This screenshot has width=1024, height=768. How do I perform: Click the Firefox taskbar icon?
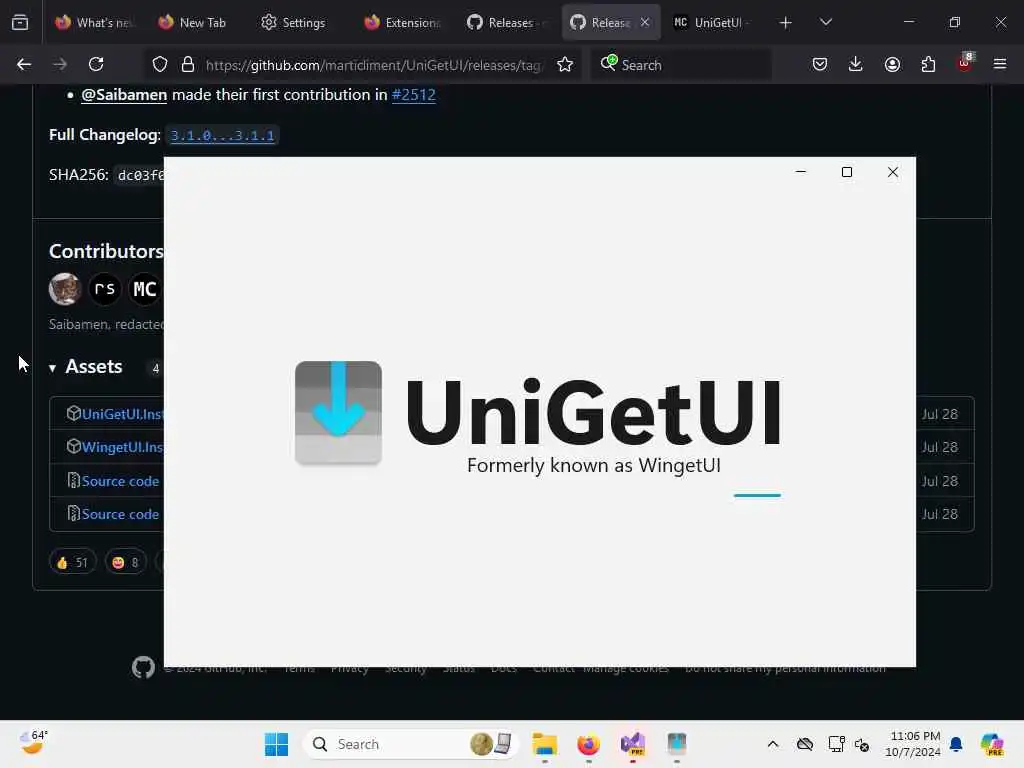[588, 744]
